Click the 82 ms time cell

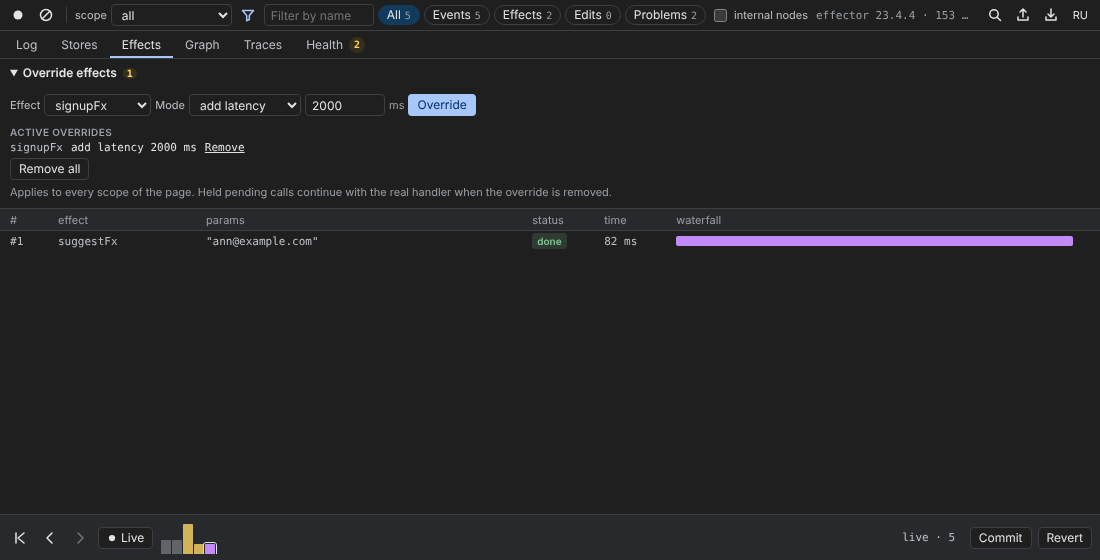click(x=620, y=241)
